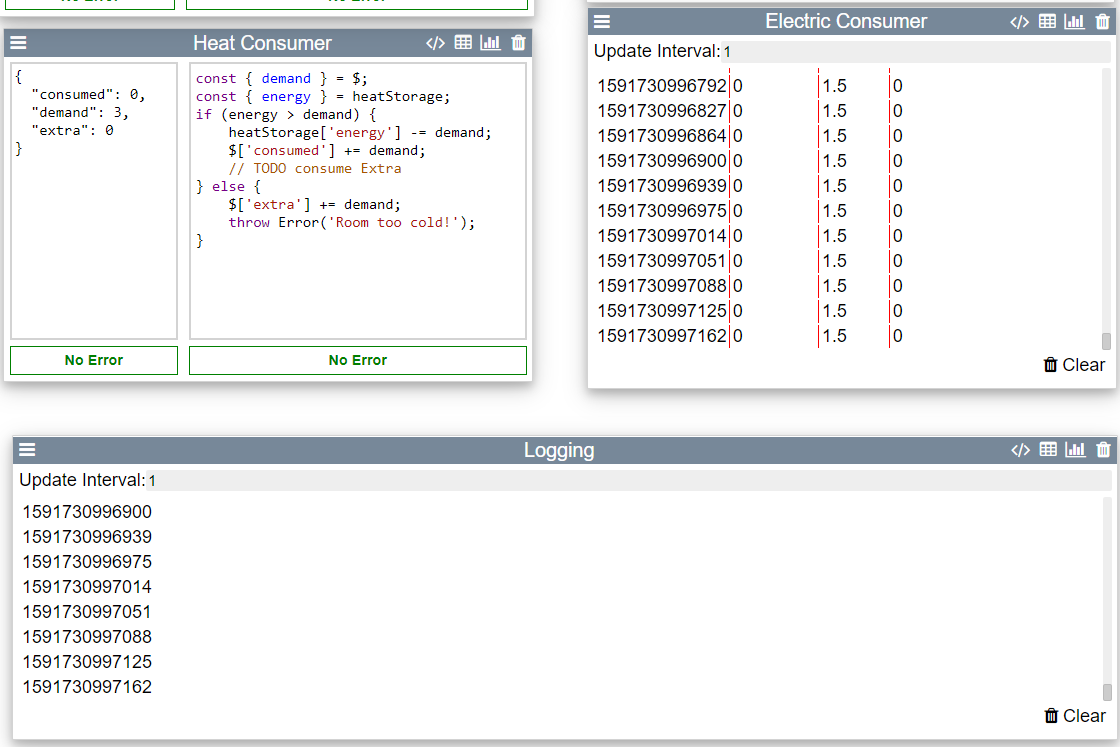Show Heat Consumer chart view

click(x=490, y=43)
